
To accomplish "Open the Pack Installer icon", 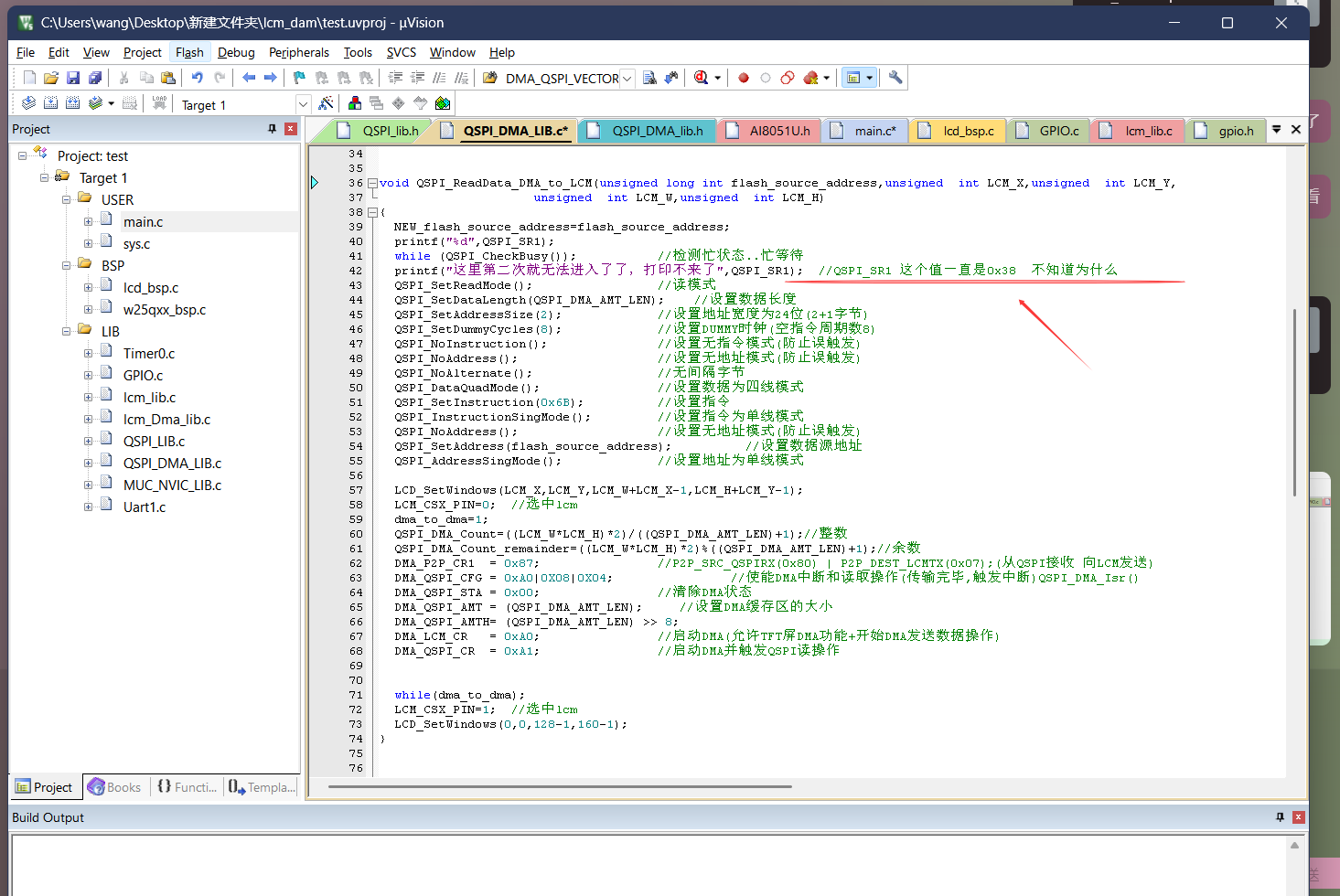I will [443, 103].
